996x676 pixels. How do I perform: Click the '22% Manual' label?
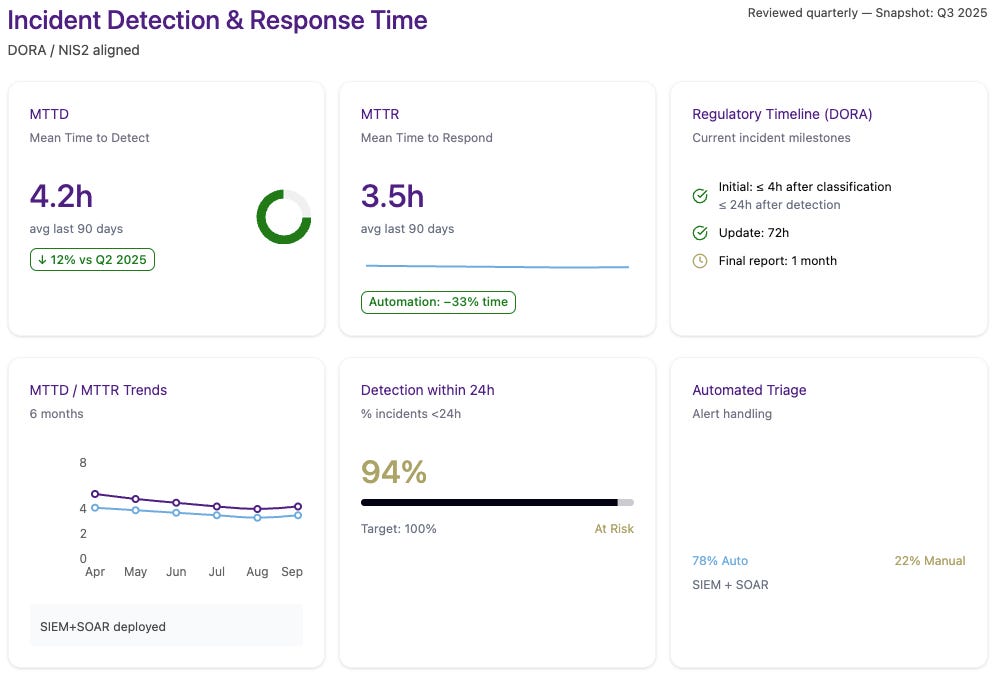[x=930, y=561]
